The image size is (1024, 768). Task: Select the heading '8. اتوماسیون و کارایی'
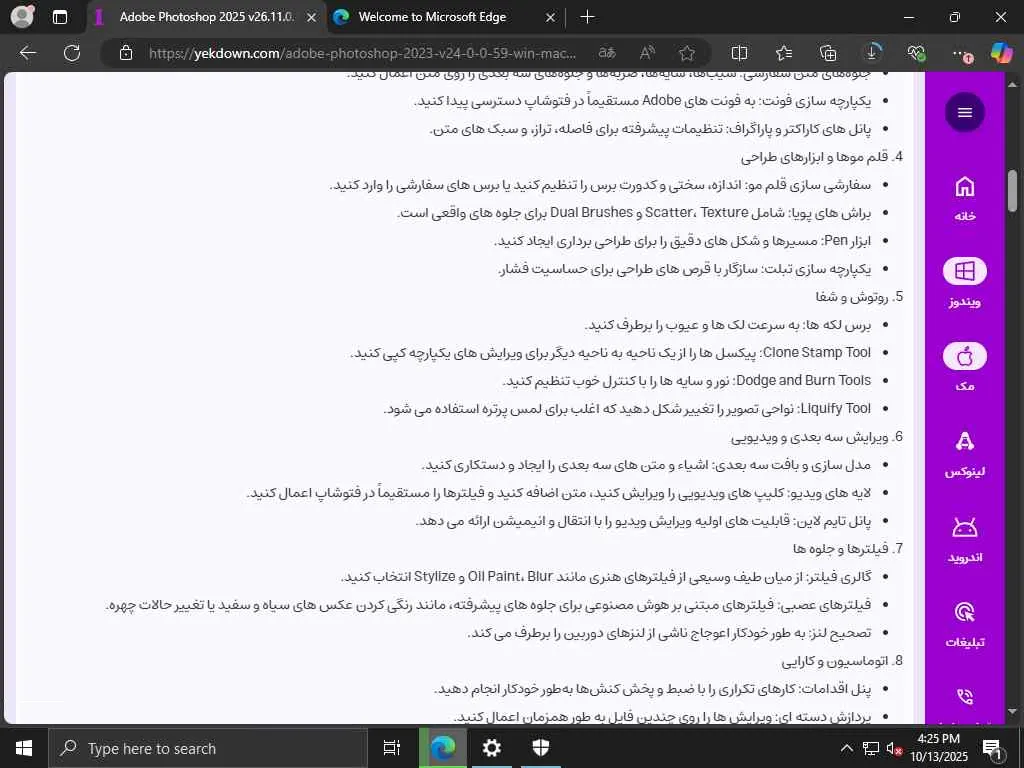[x=842, y=662]
